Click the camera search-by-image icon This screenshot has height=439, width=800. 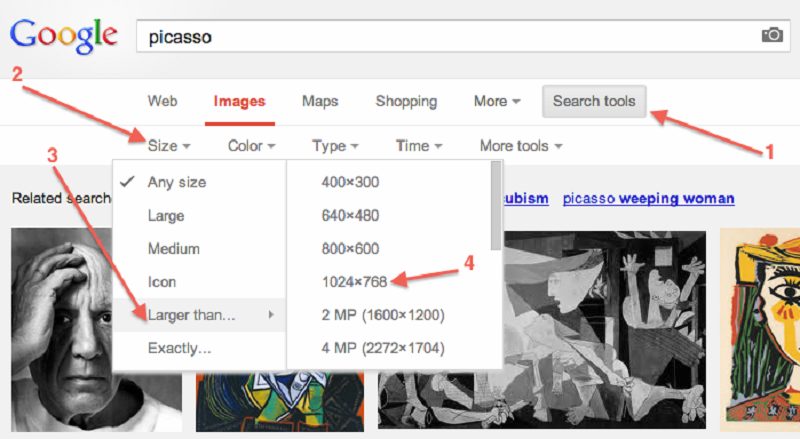[x=772, y=35]
